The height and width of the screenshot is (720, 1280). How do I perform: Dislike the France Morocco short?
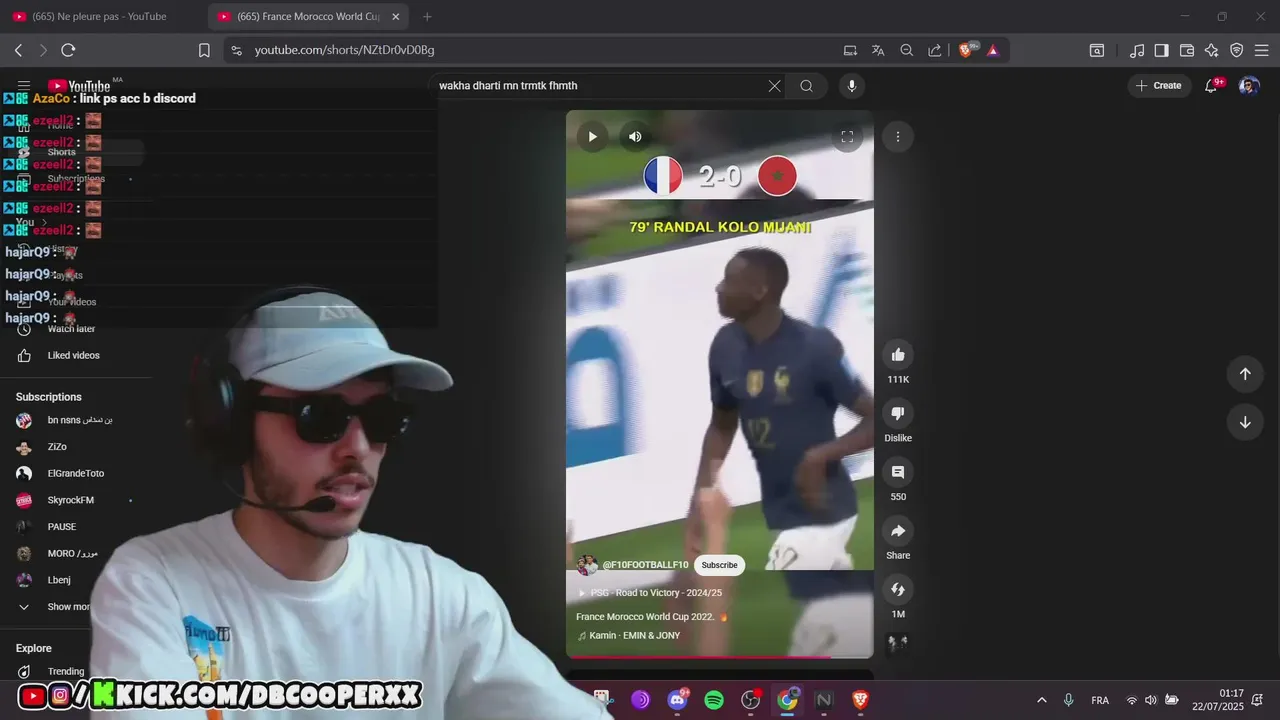click(898, 413)
